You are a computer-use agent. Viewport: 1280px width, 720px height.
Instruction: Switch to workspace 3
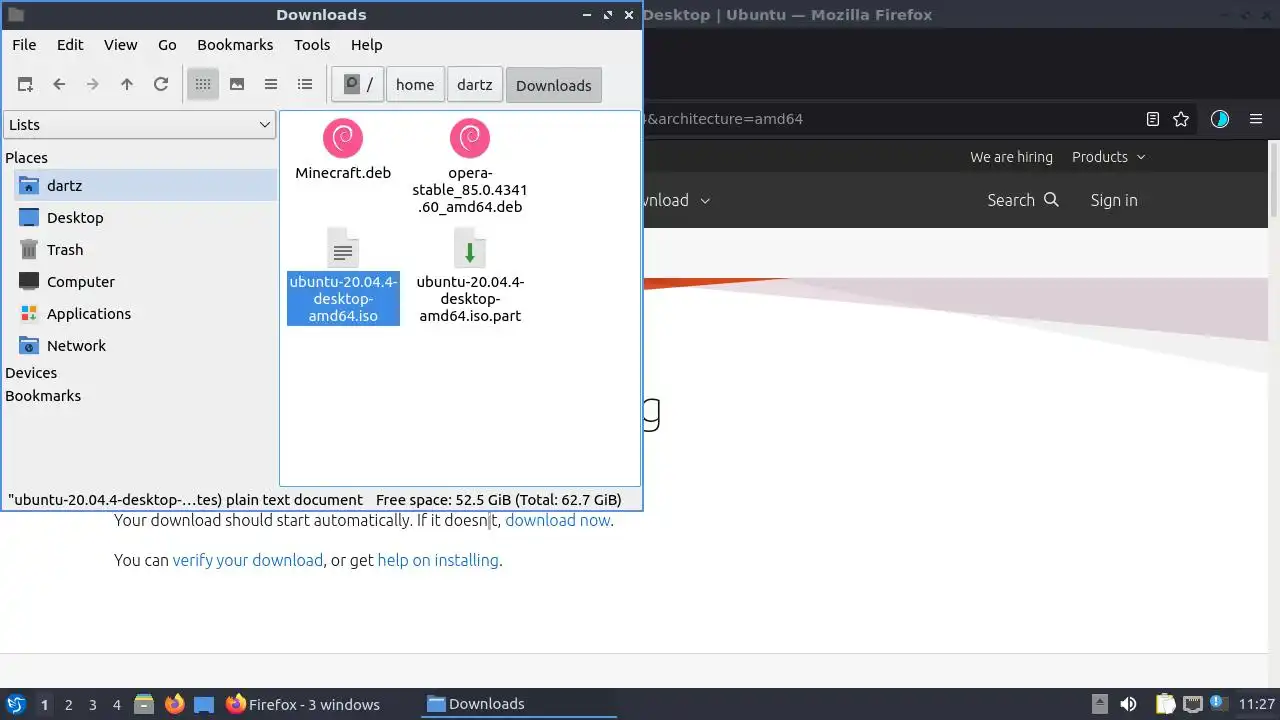[92, 705]
